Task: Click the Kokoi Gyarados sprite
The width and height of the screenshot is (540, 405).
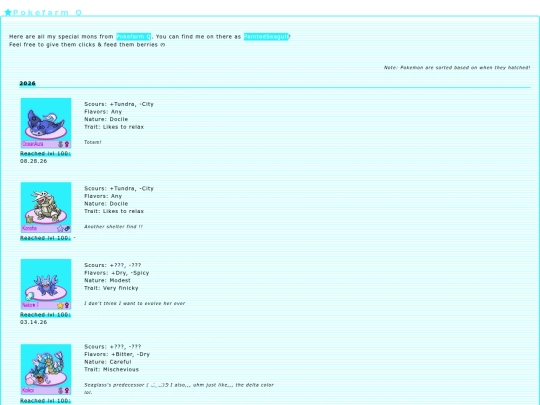Action: coord(48,367)
